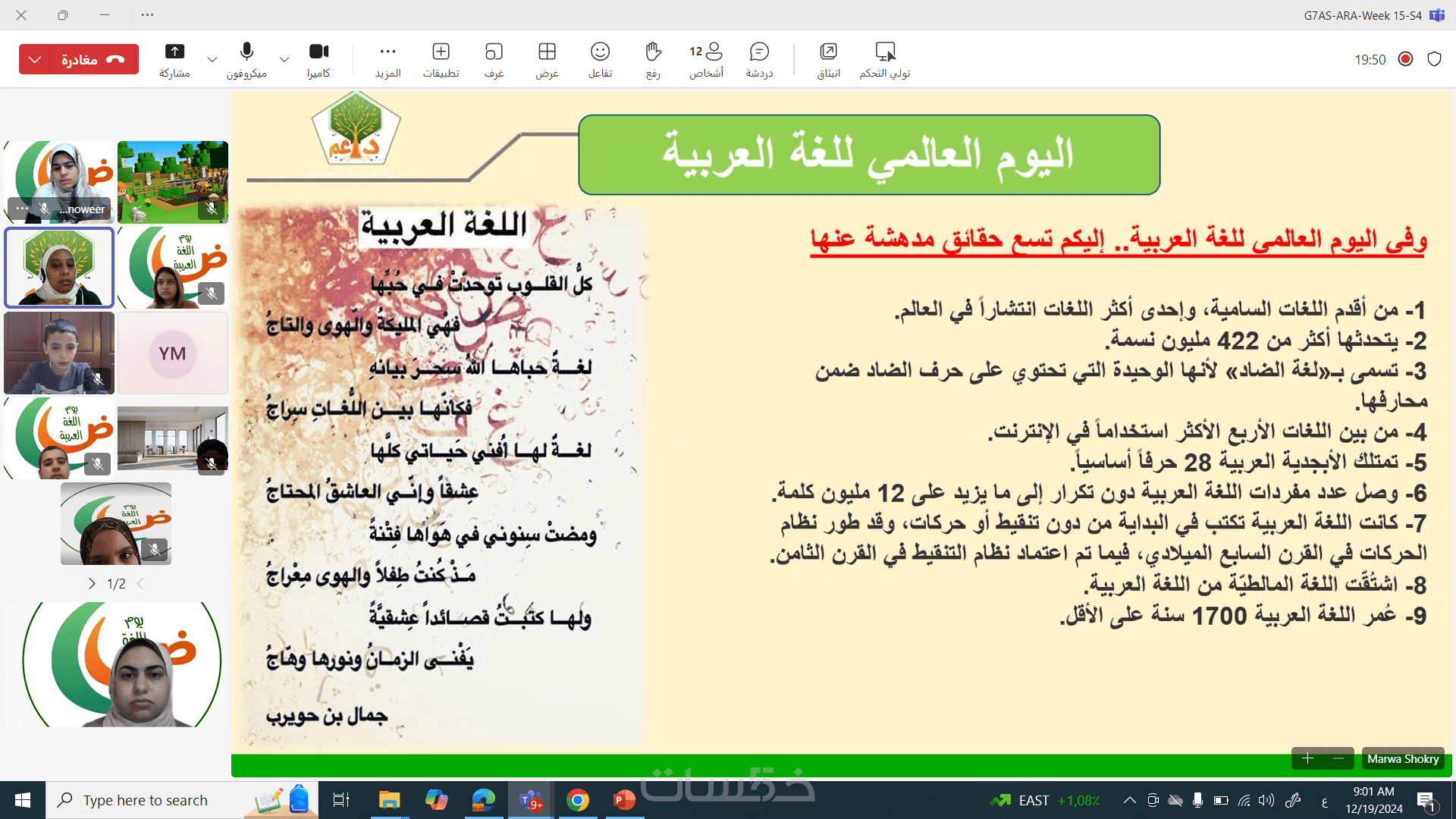This screenshot has width=1456, height=819.
Task: Zoom in shared content with plus
Action: (1307, 758)
